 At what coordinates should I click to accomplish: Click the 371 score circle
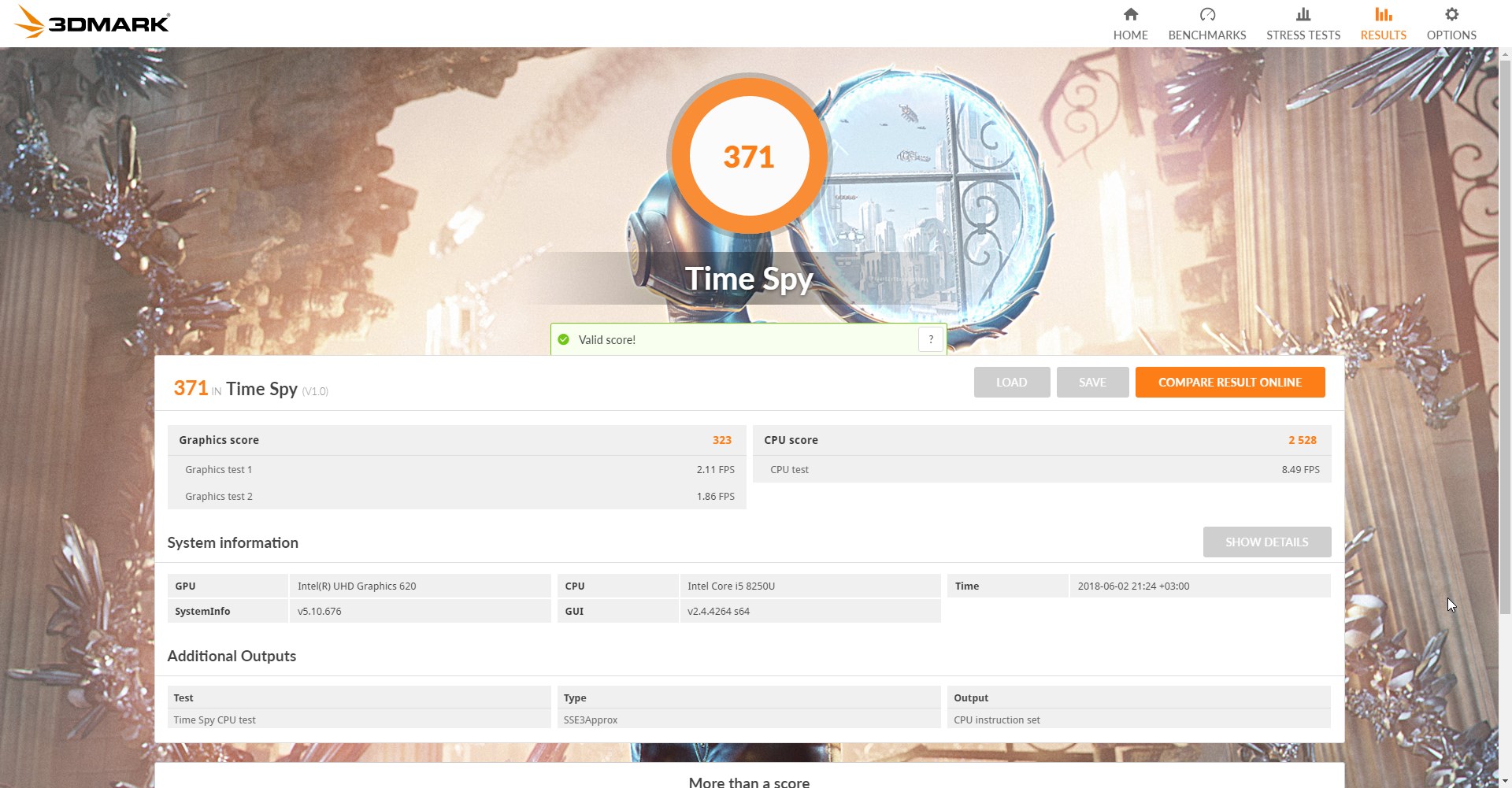point(749,156)
